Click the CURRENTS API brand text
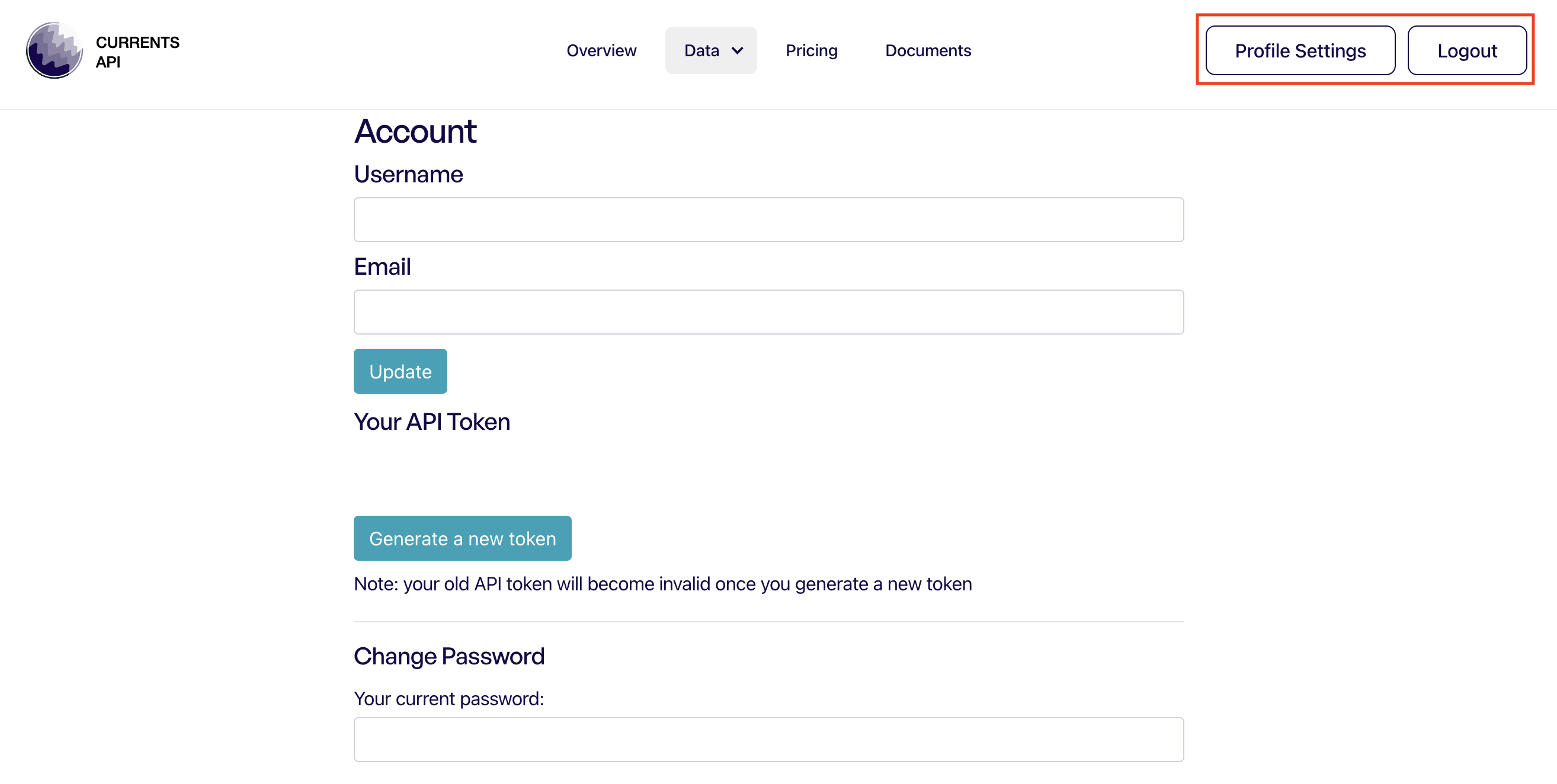1557x784 pixels. pos(137,52)
